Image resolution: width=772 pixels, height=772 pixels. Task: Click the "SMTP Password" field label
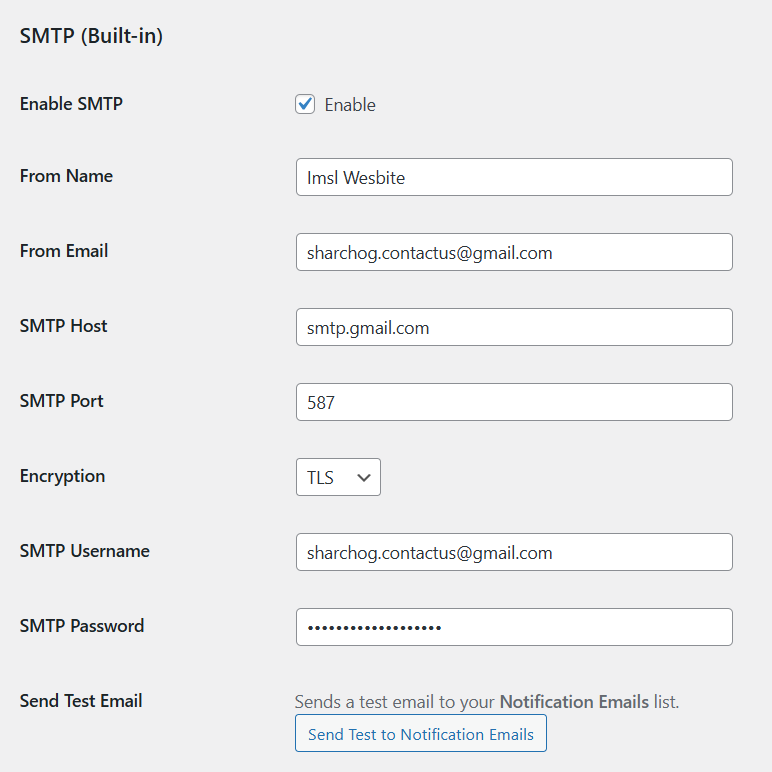pyautogui.click(x=82, y=626)
